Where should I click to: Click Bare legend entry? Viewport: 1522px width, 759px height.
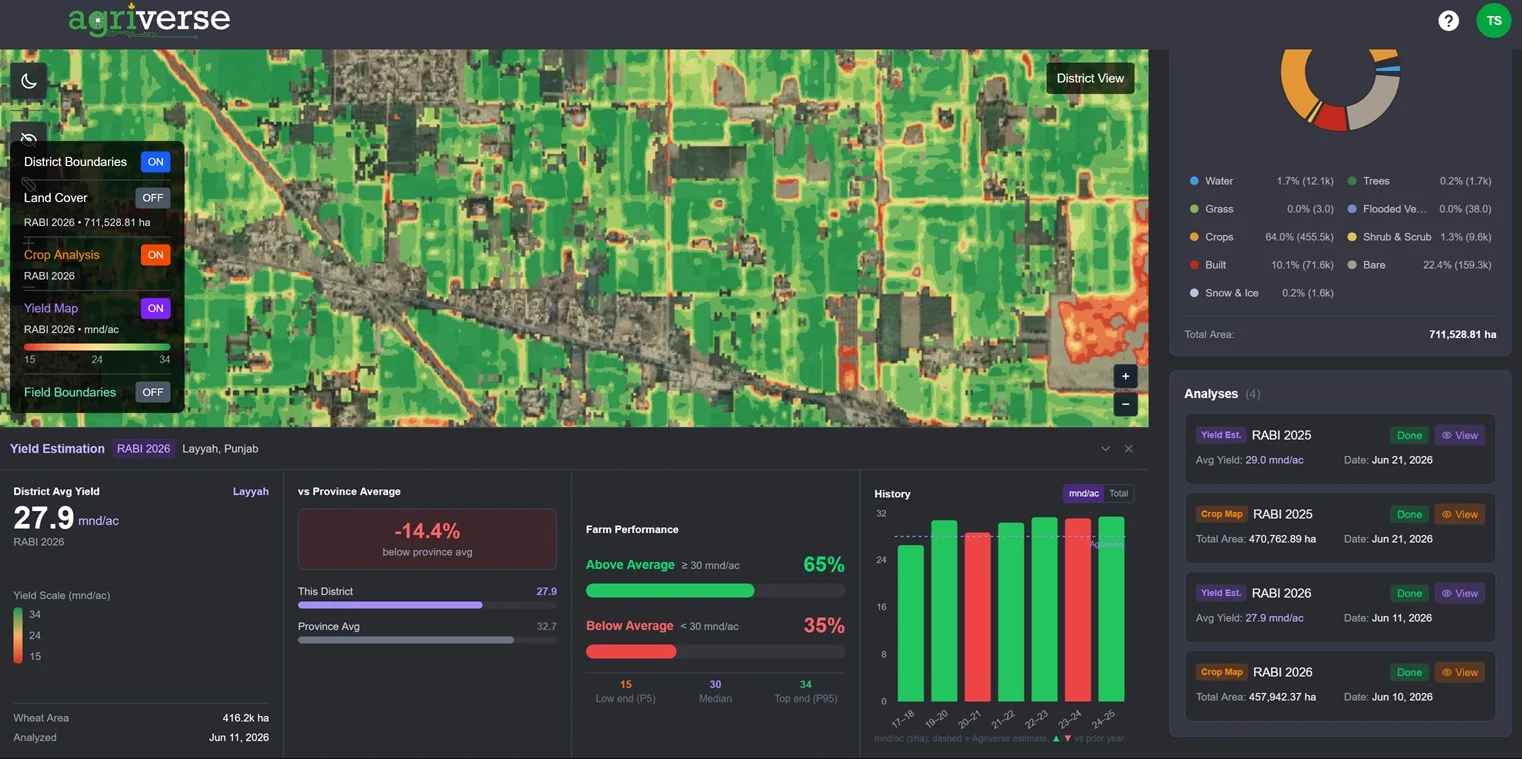pos(1419,265)
